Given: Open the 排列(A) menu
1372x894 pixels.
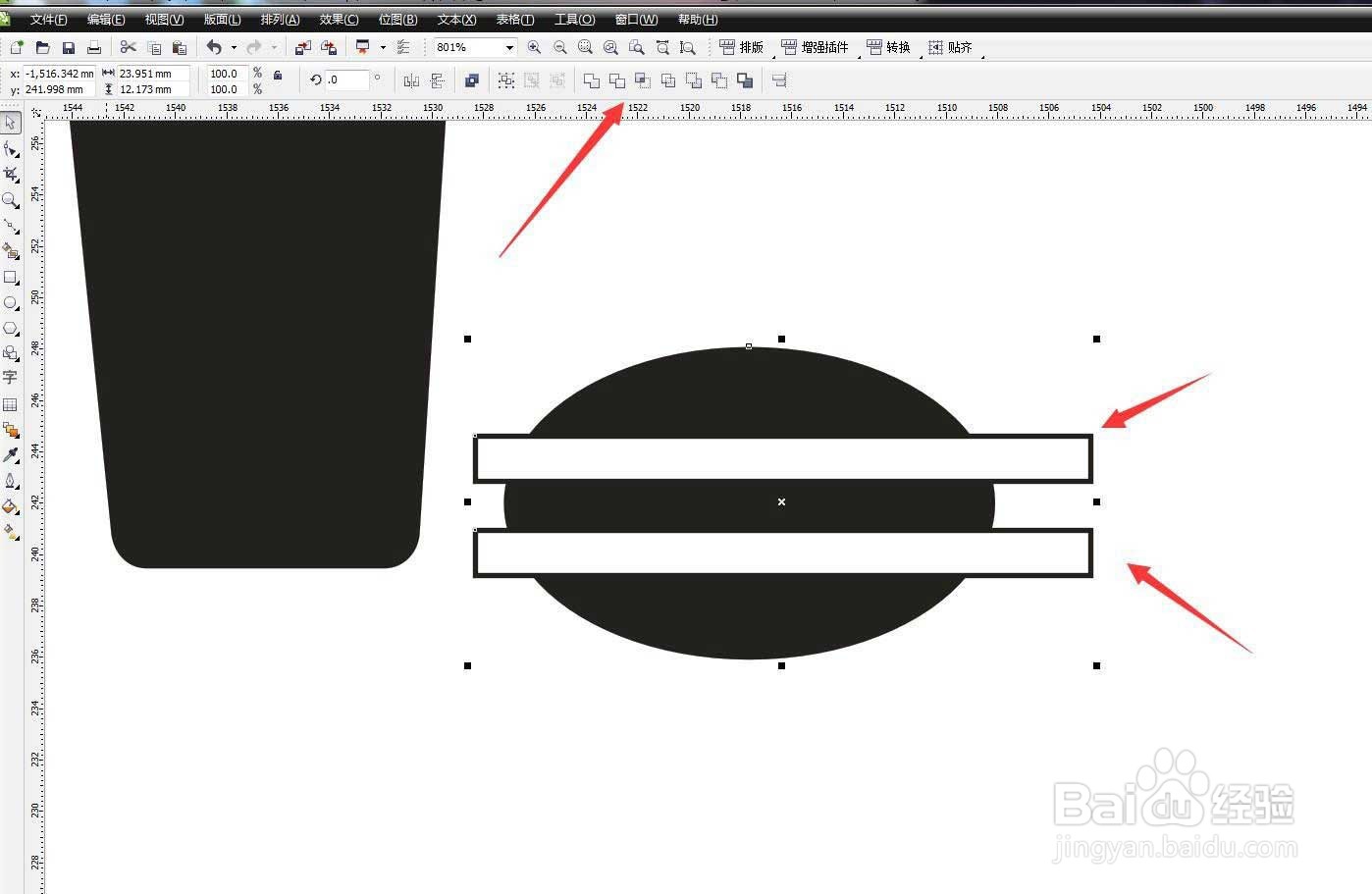Looking at the screenshot, I should 280,20.
